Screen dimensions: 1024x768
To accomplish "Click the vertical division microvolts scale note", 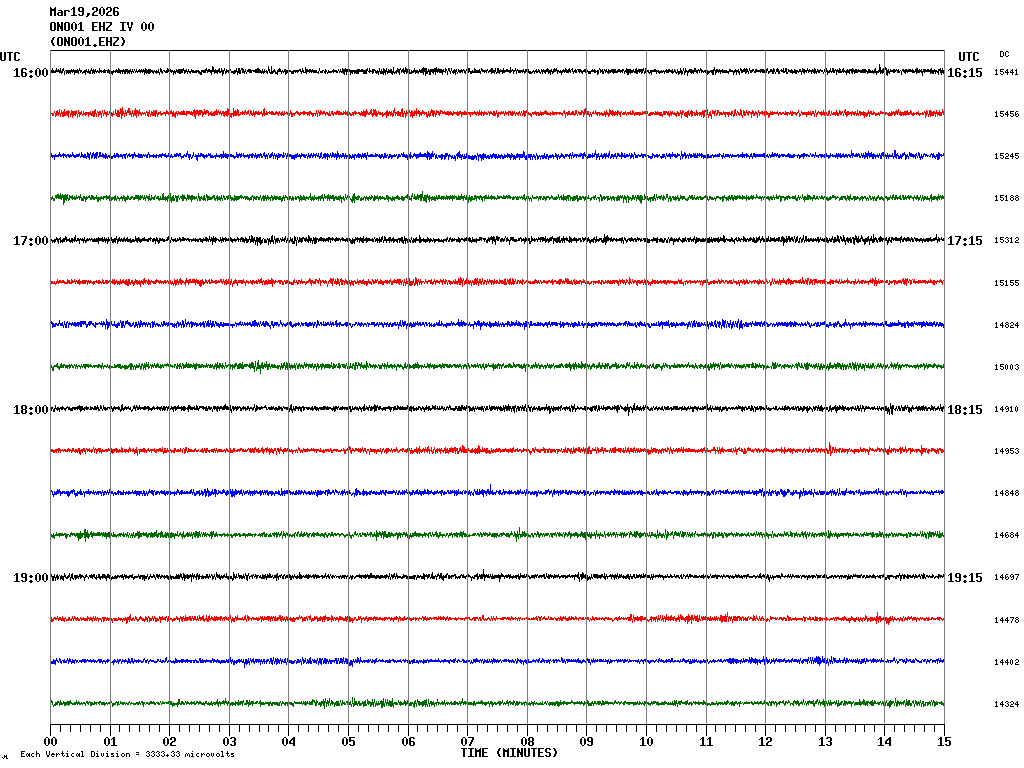I will pyautogui.click(x=127, y=755).
